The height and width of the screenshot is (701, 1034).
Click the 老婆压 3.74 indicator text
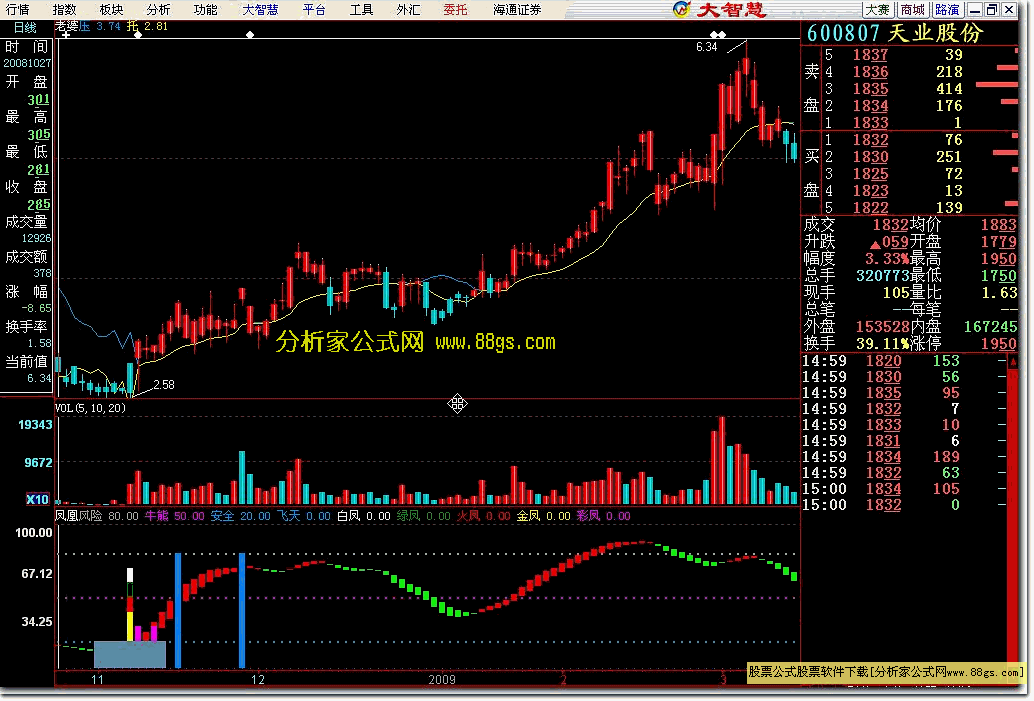(x=88, y=26)
